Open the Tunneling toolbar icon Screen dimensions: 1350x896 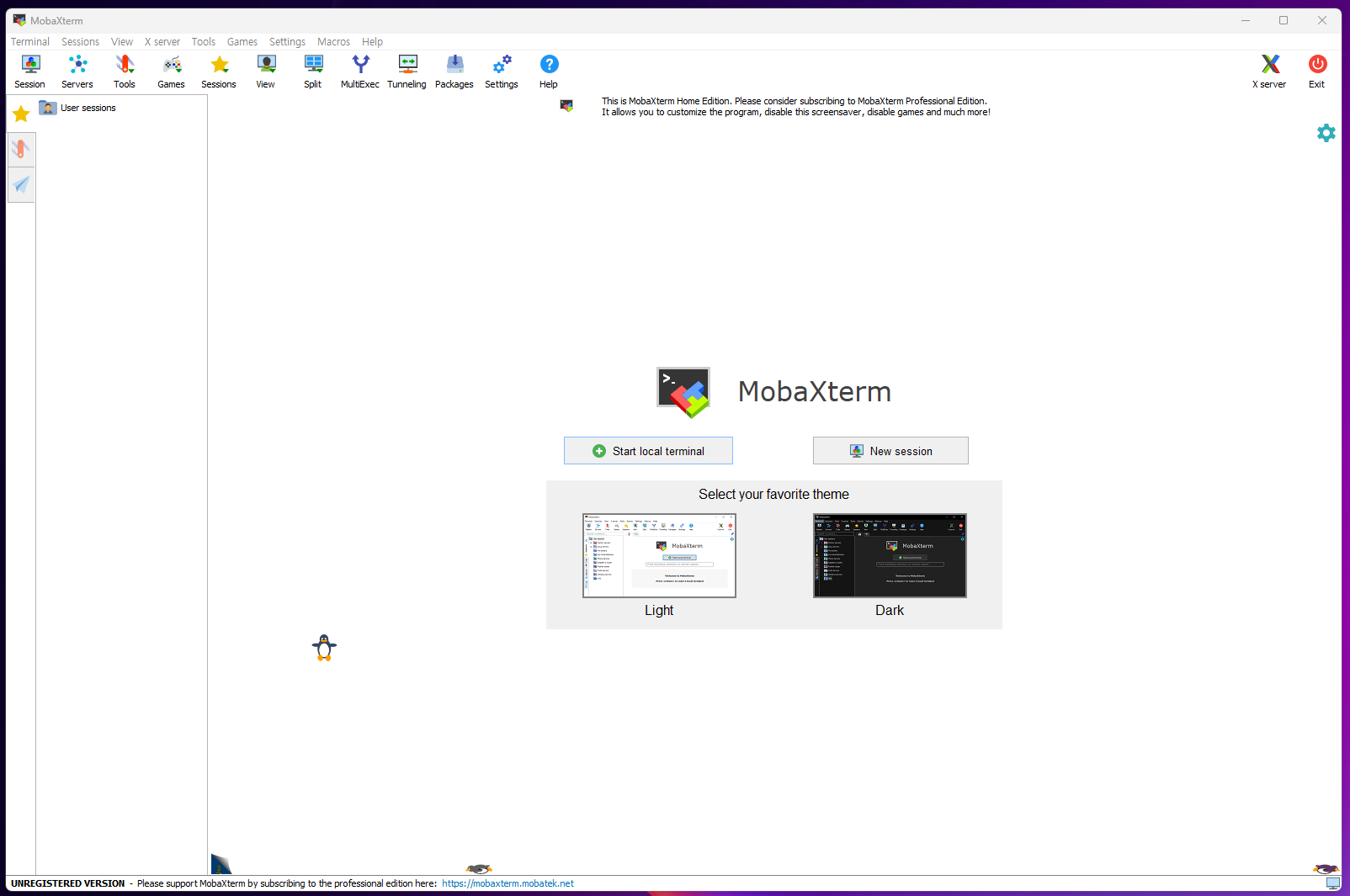[x=407, y=72]
